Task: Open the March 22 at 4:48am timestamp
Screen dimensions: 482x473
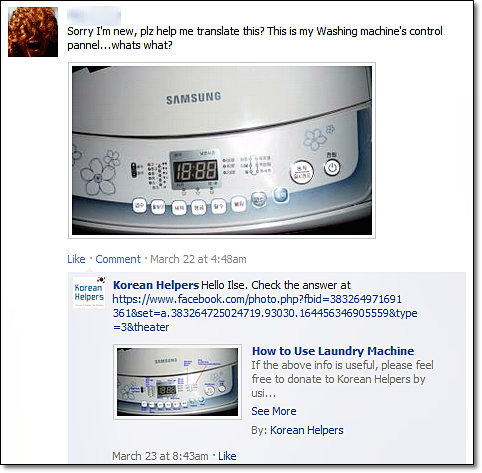Action: (198, 259)
